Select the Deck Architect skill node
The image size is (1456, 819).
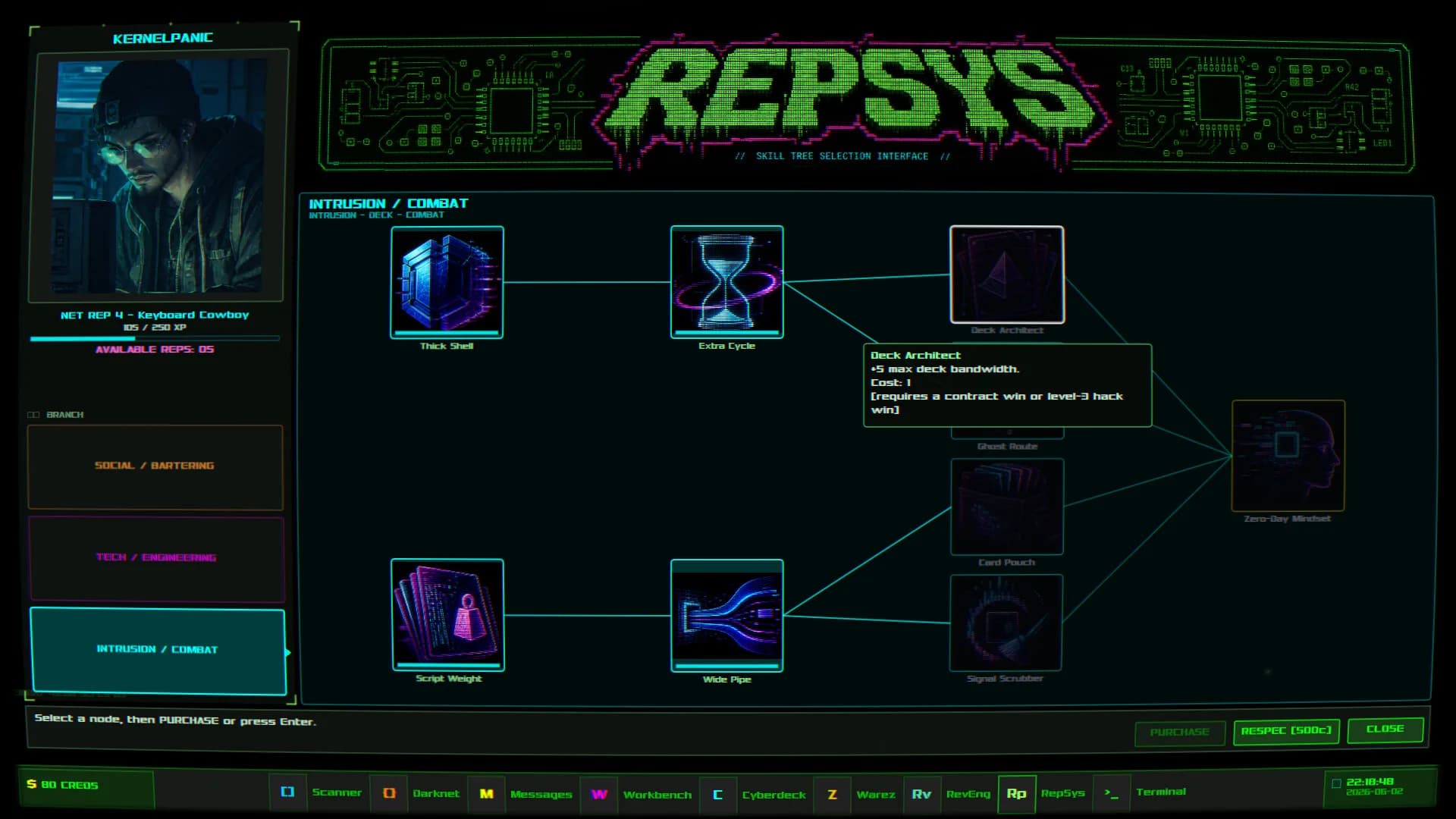tap(1006, 275)
